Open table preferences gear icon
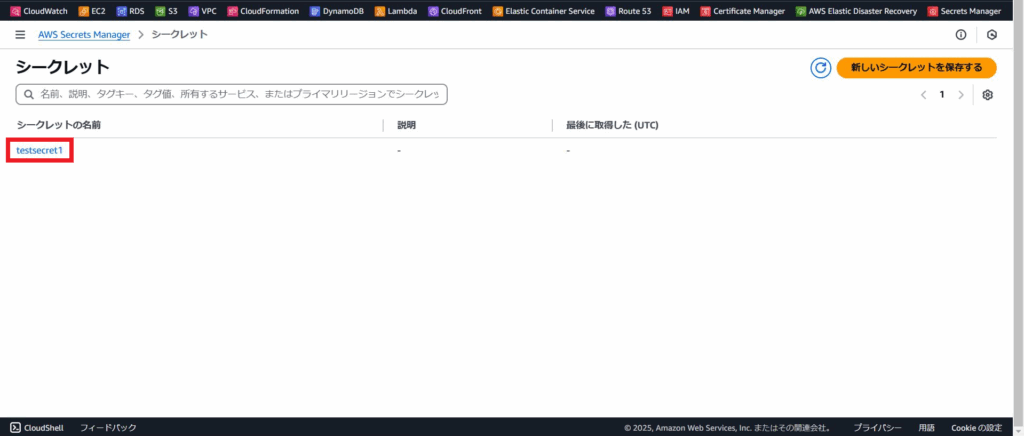1024x436 pixels. pos(987,95)
